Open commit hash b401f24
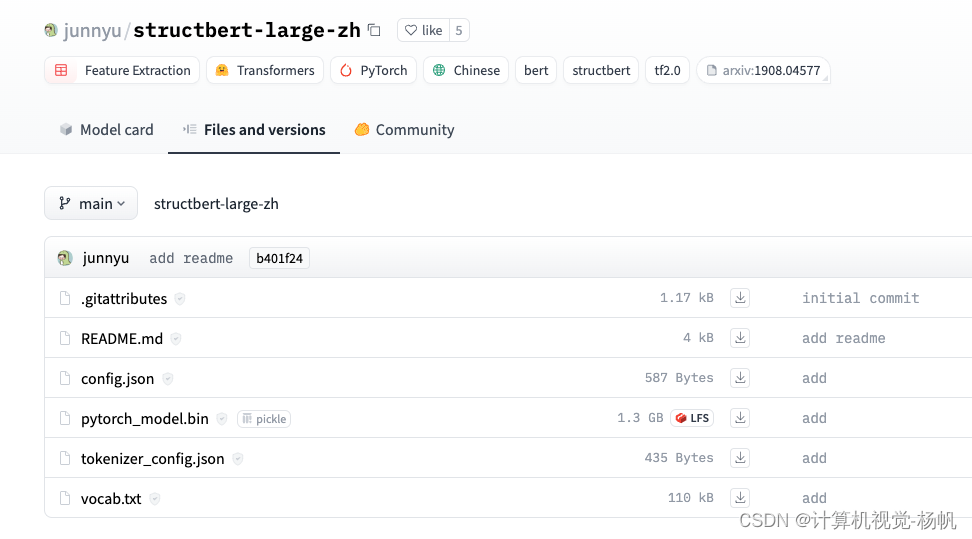Viewport: 972px width, 539px height. [x=280, y=258]
